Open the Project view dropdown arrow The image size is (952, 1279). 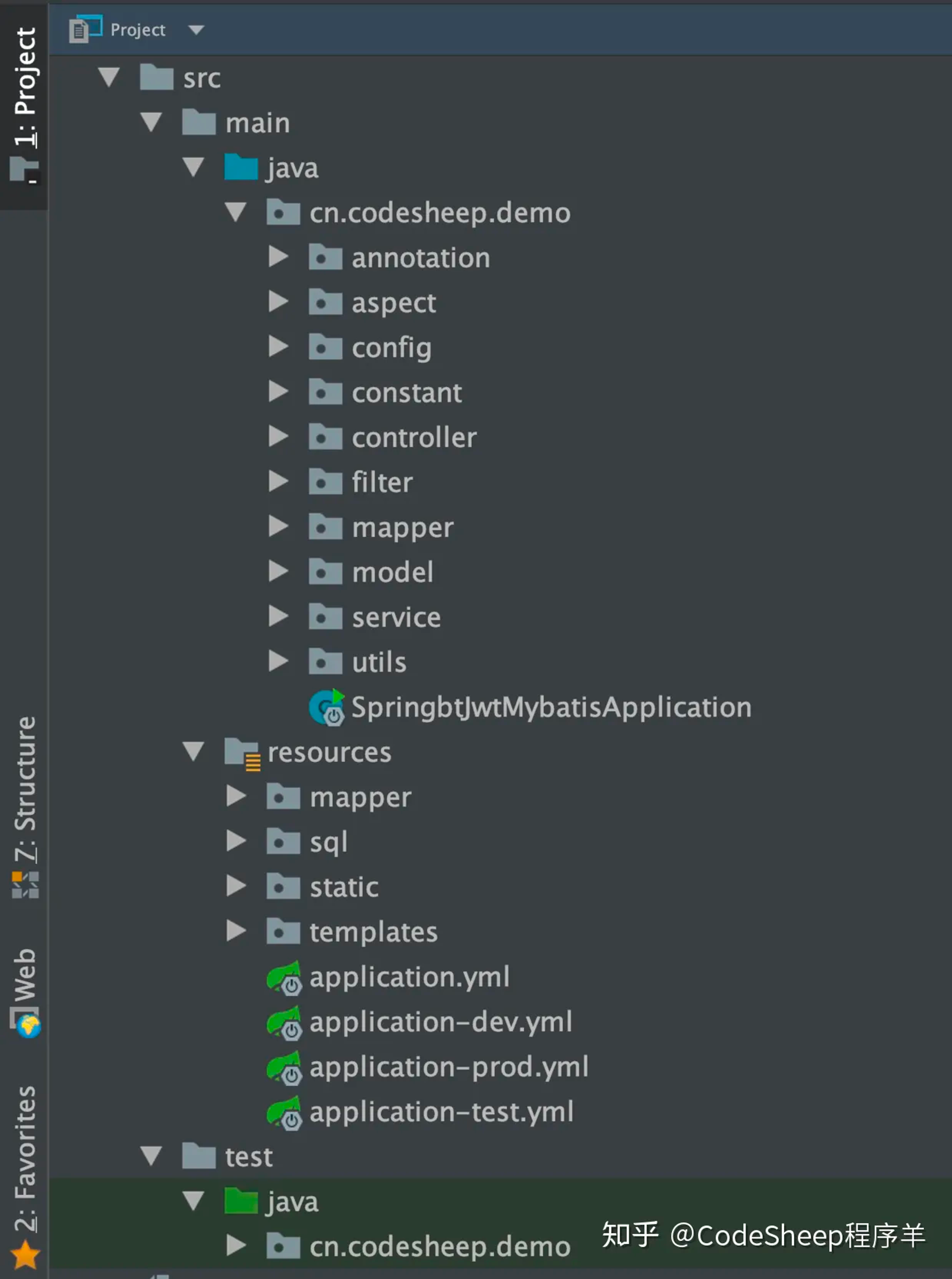(196, 30)
